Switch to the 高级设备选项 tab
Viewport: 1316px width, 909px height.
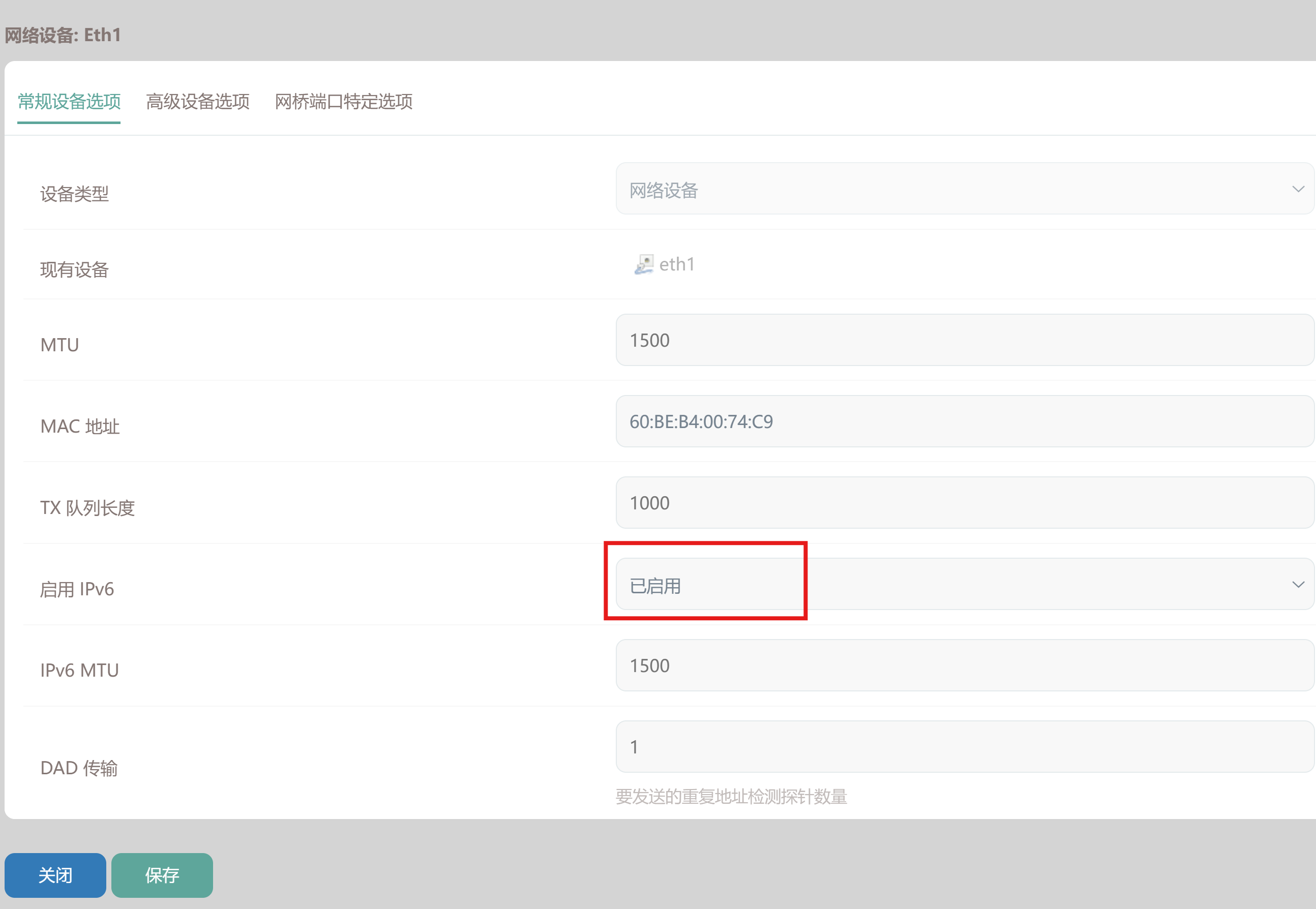pyautogui.click(x=198, y=101)
